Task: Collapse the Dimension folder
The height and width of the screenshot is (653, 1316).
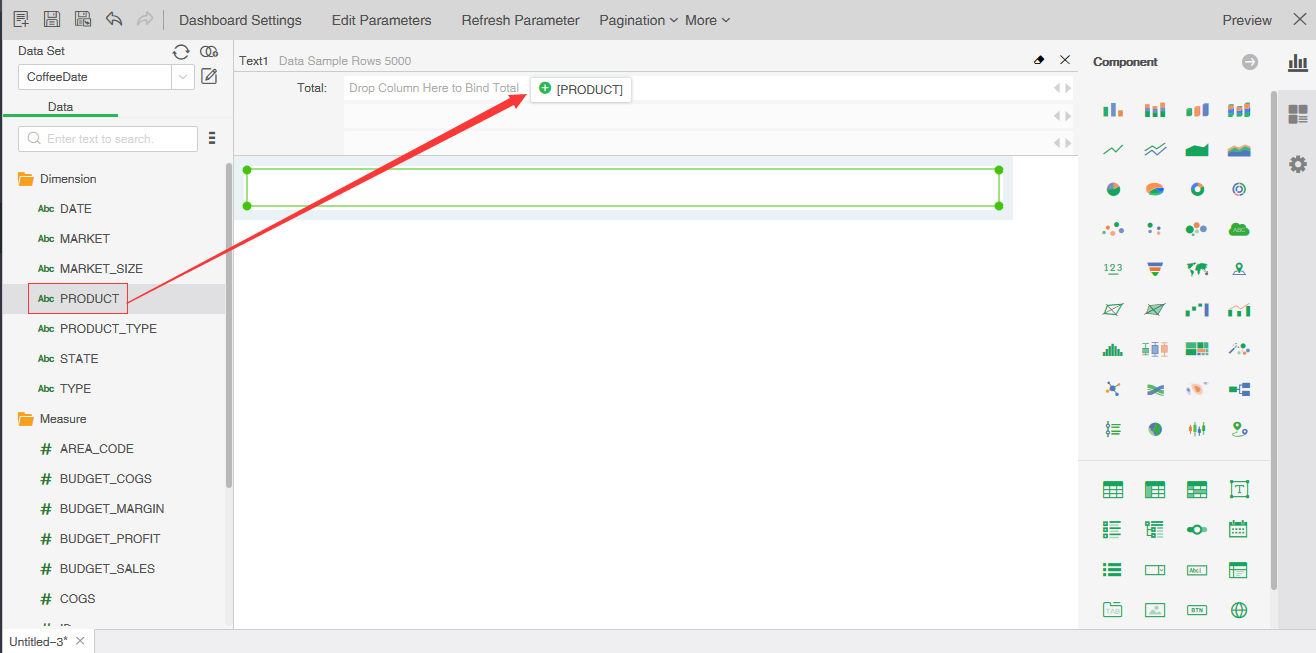Action: coord(26,179)
